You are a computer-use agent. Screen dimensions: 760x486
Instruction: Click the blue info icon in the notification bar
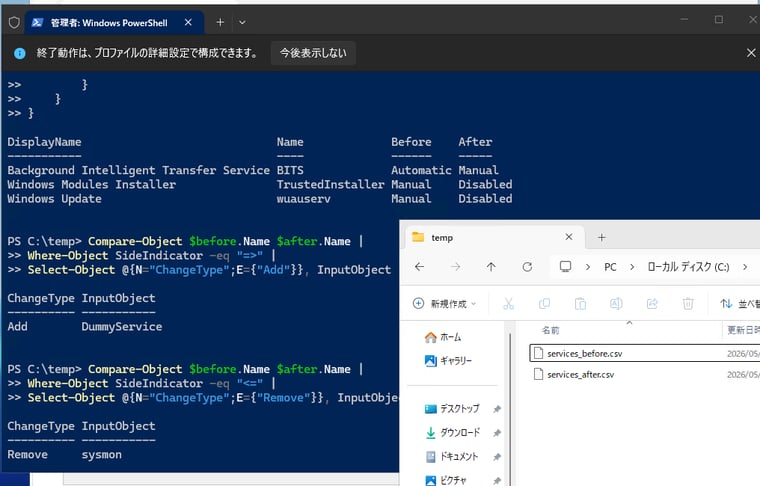[x=20, y=53]
